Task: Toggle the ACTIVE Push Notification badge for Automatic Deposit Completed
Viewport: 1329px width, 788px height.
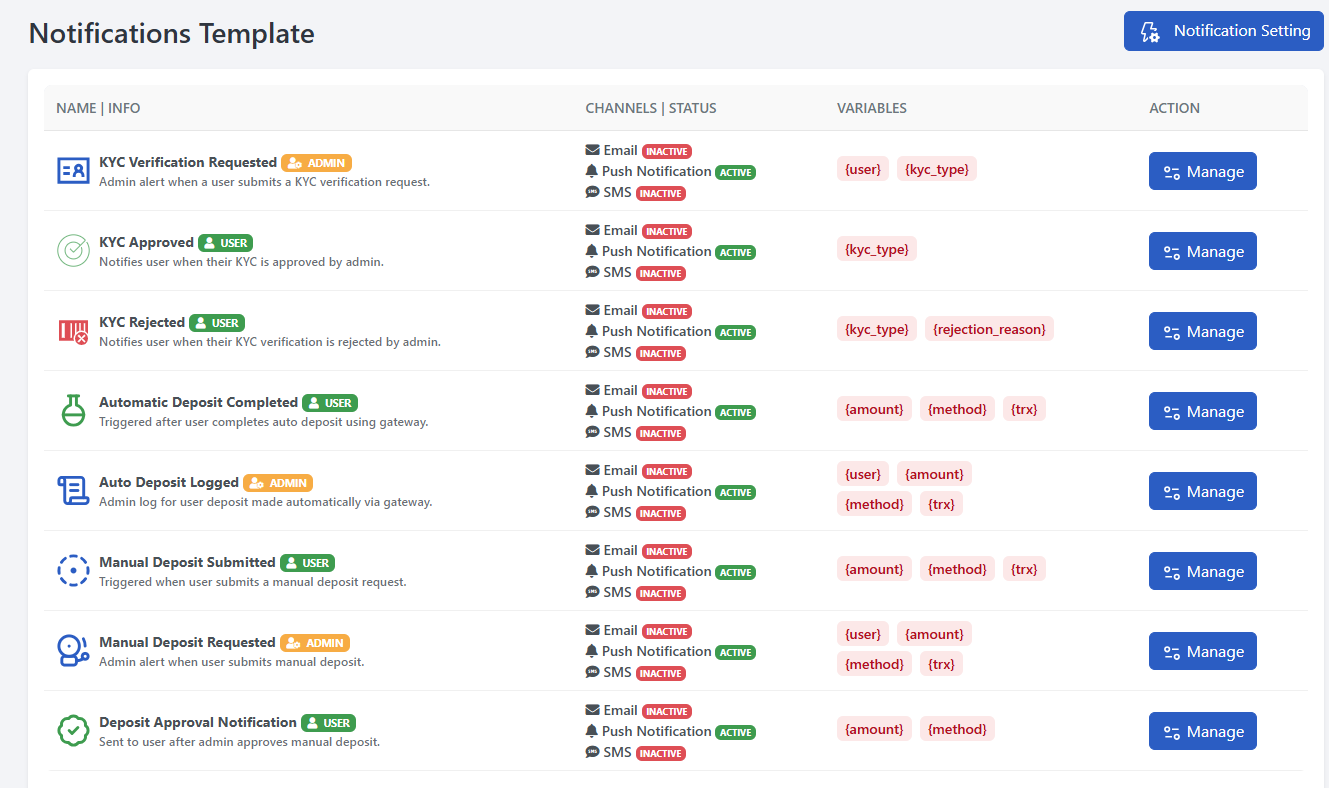Action: [735, 411]
